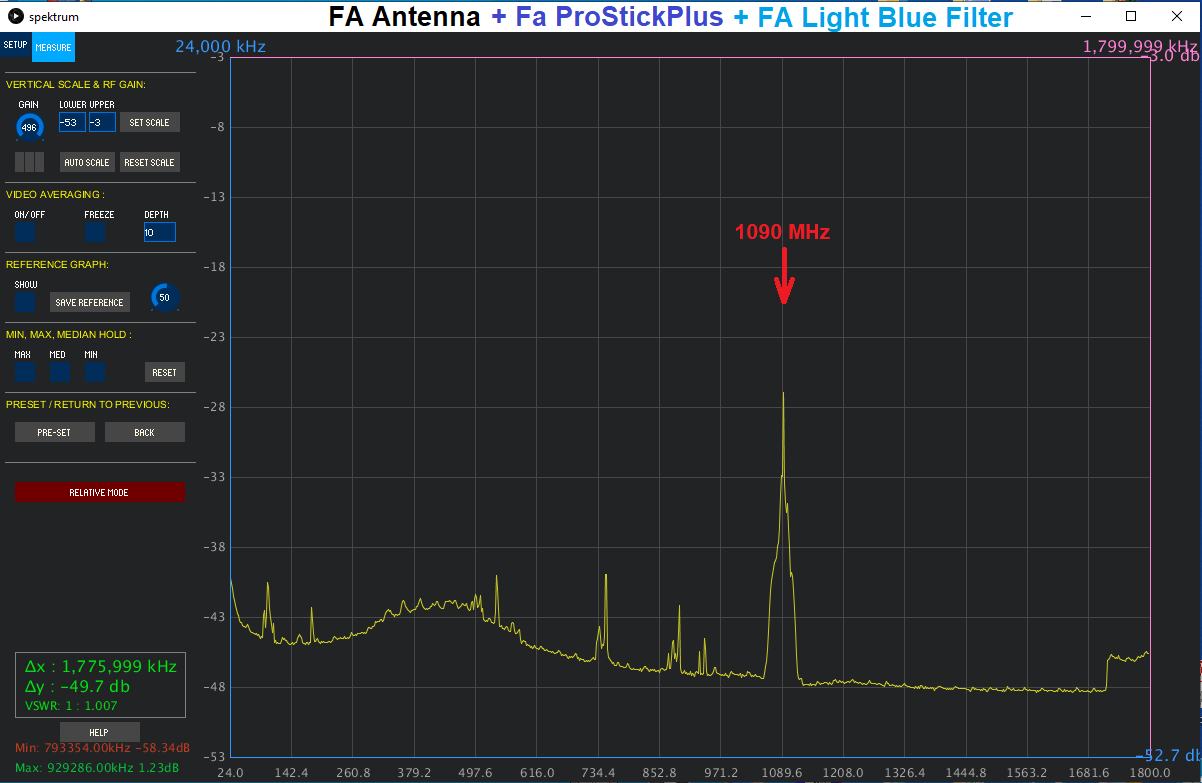Enable MIN hold checkbox
This screenshot has width=1202, height=783.
(x=95, y=372)
